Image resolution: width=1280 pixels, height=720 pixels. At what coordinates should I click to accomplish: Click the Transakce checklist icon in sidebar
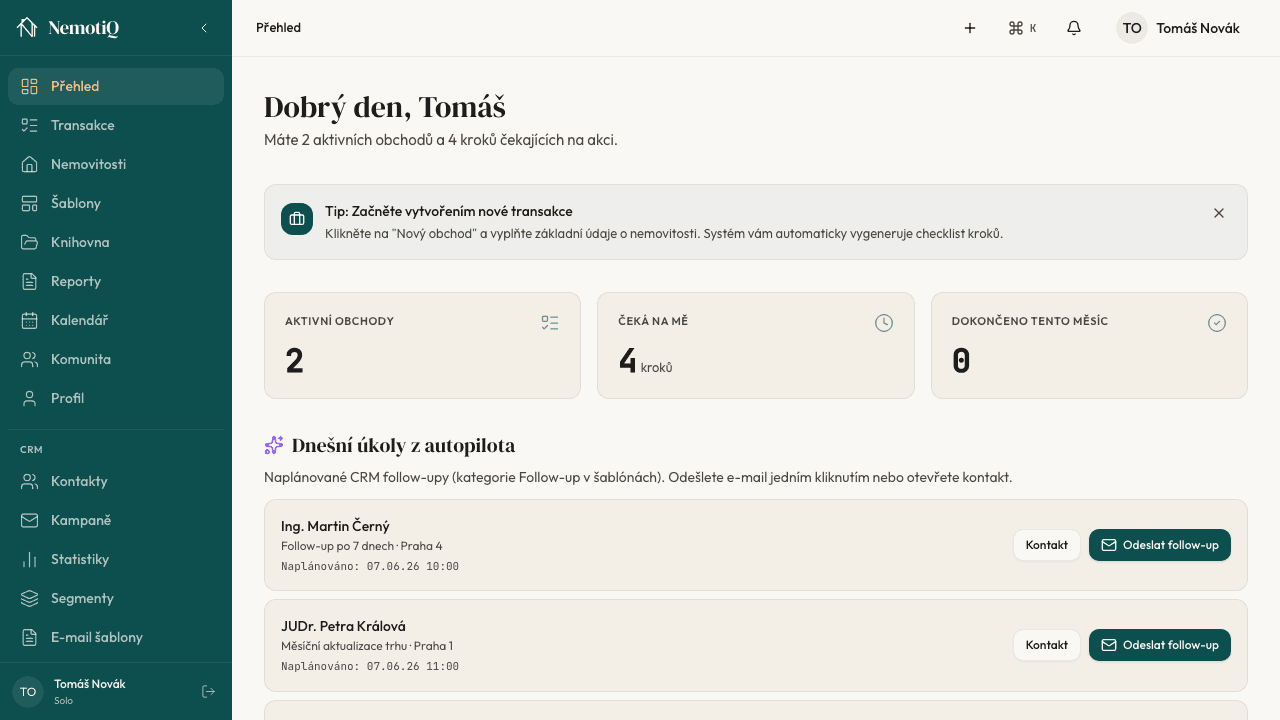click(x=30, y=125)
